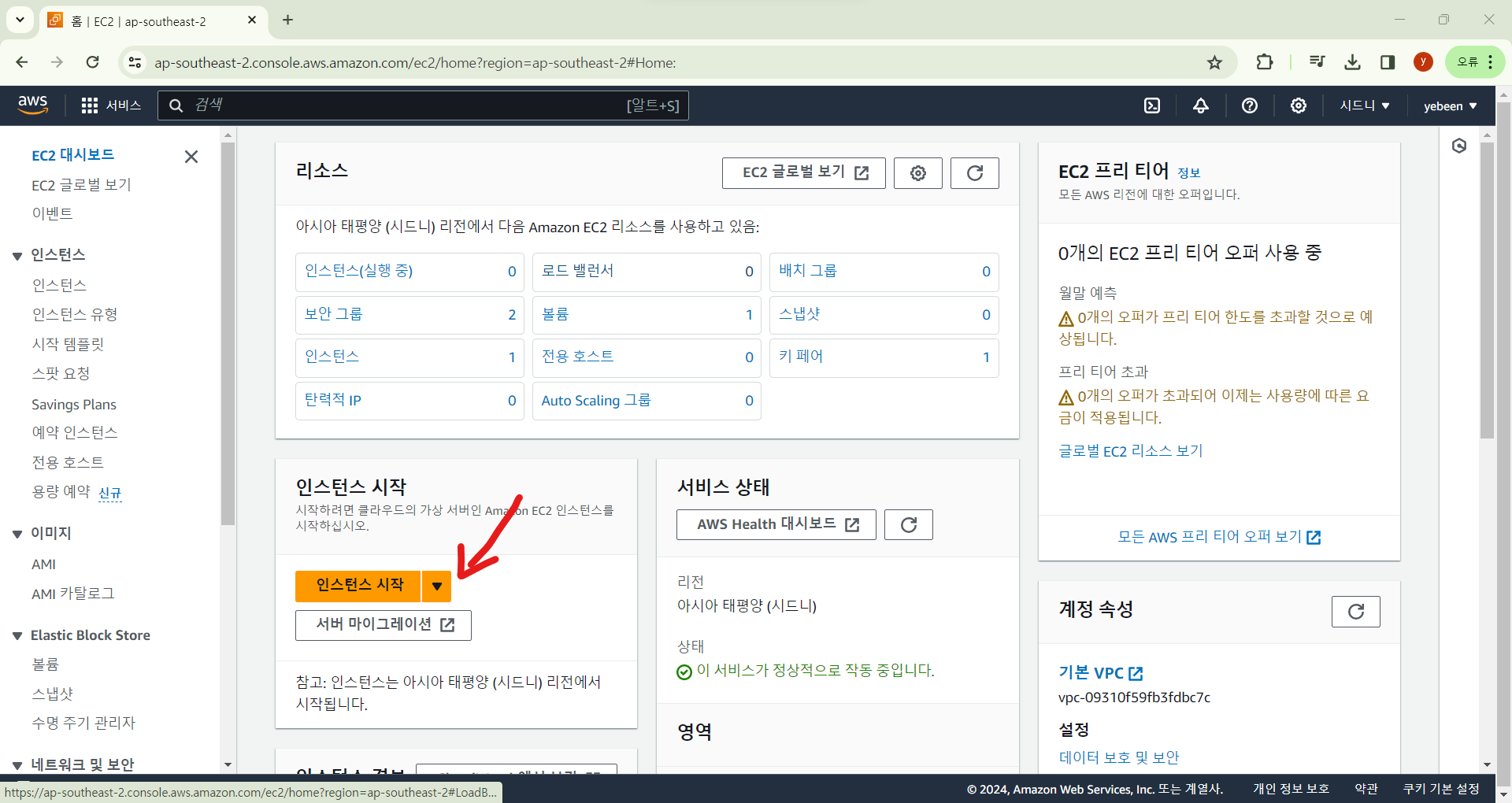Open the Auto Scaling 그룹 link
The image size is (1512, 803).
(x=596, y=401)
